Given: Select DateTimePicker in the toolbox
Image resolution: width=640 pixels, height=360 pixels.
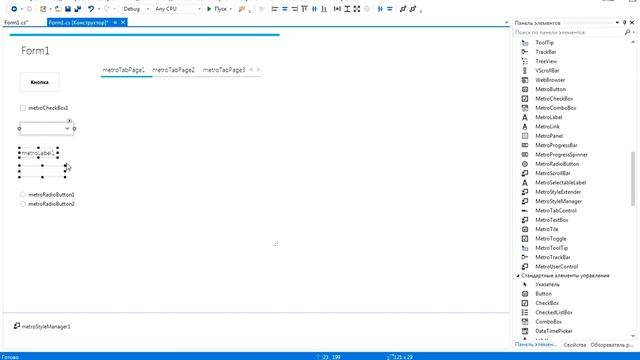Looking at the screenshot, I should click(553, 331).
